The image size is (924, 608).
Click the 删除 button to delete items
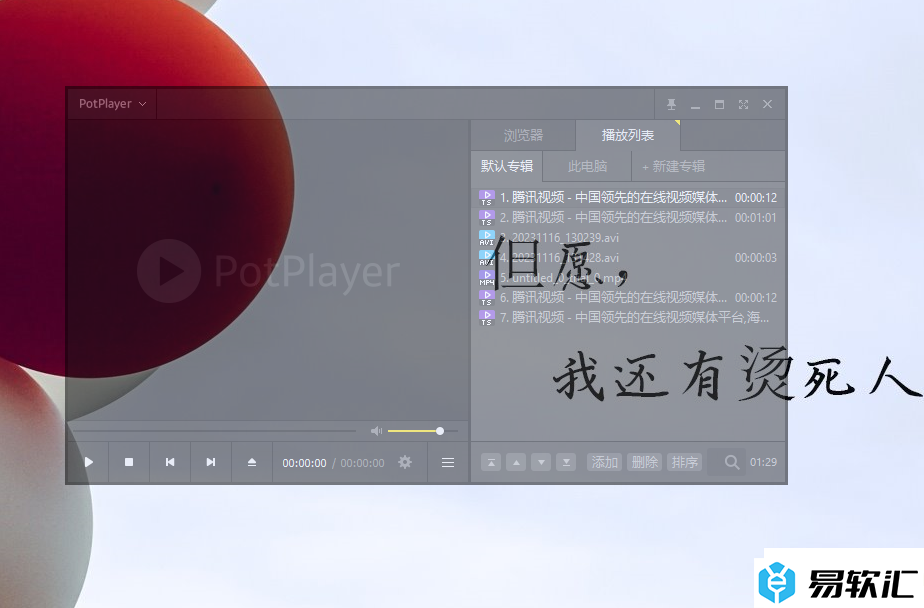click(645, 462)
